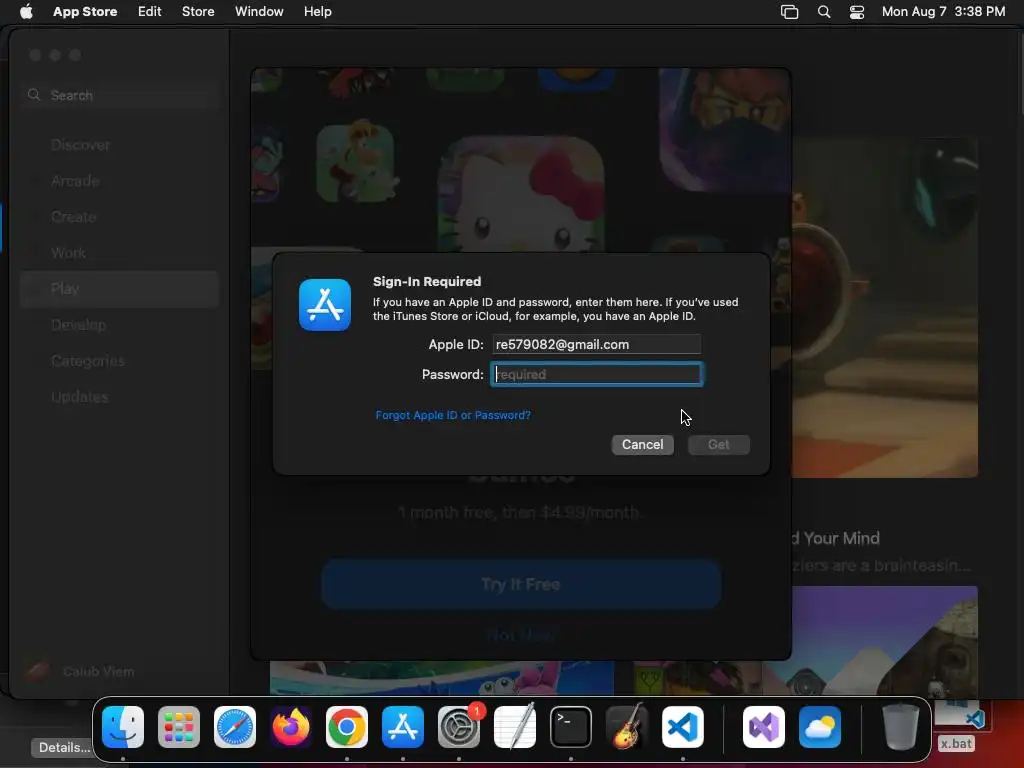The height and width of the screenshot is (768, 1024).
Task: Launch Safari from the dock
Action: point(235,727)
